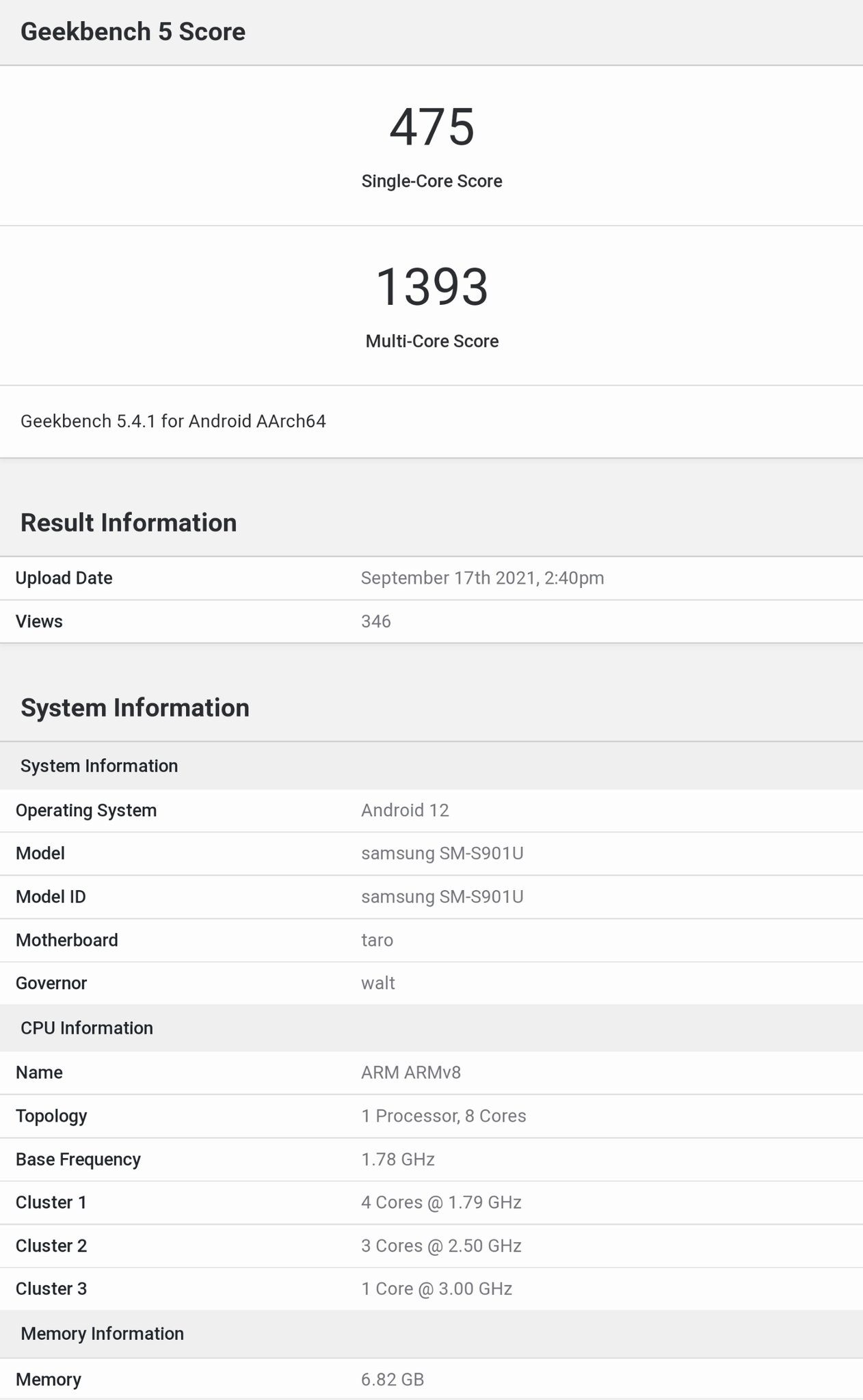Select 3 Cores @ 2.50 GHz value
This screenshot has width=863, height=1400.
pos(441,1246)
